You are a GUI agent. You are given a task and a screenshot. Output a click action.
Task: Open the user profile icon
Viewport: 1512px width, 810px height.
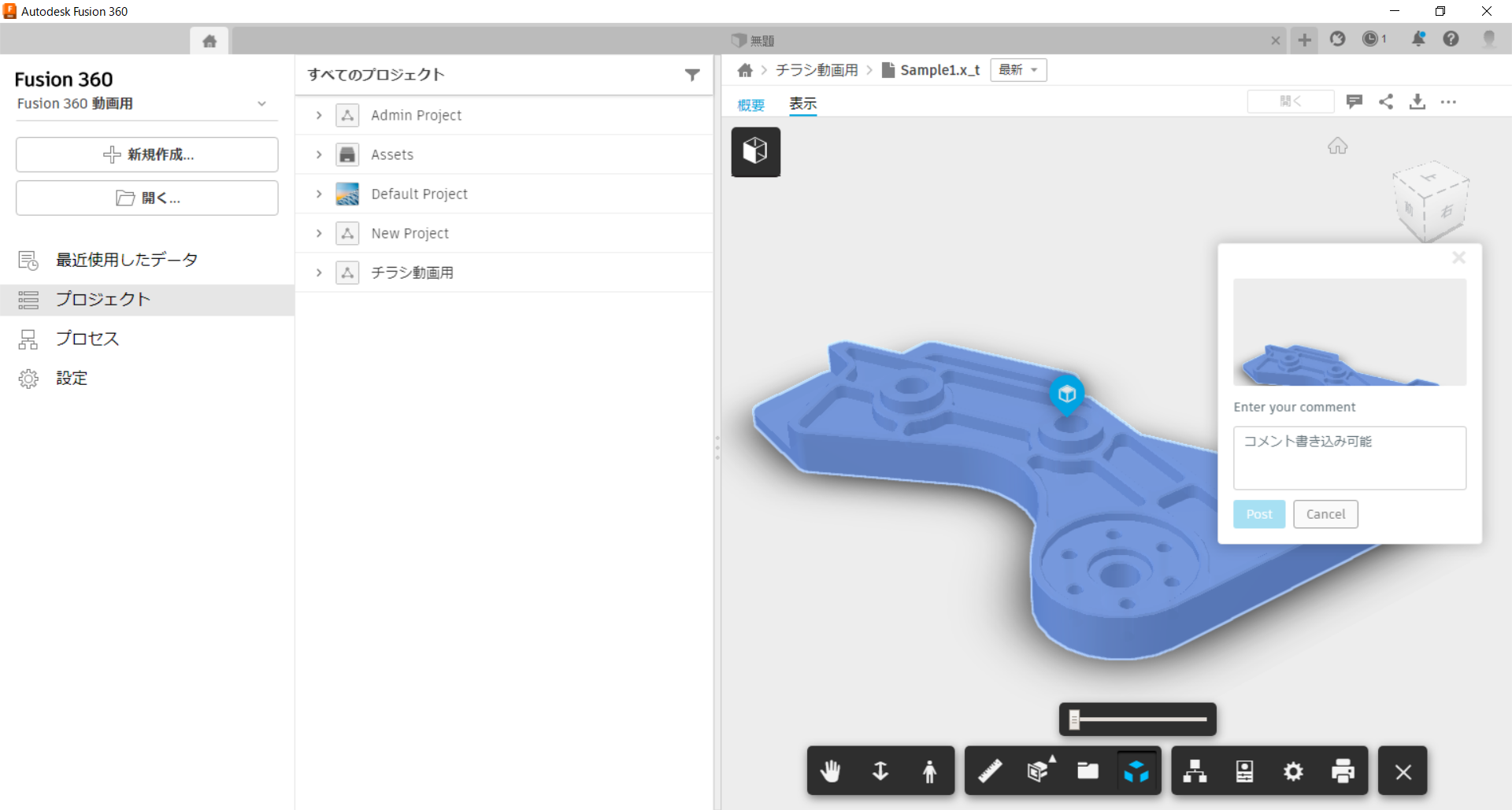click(x=1488, y=39)
